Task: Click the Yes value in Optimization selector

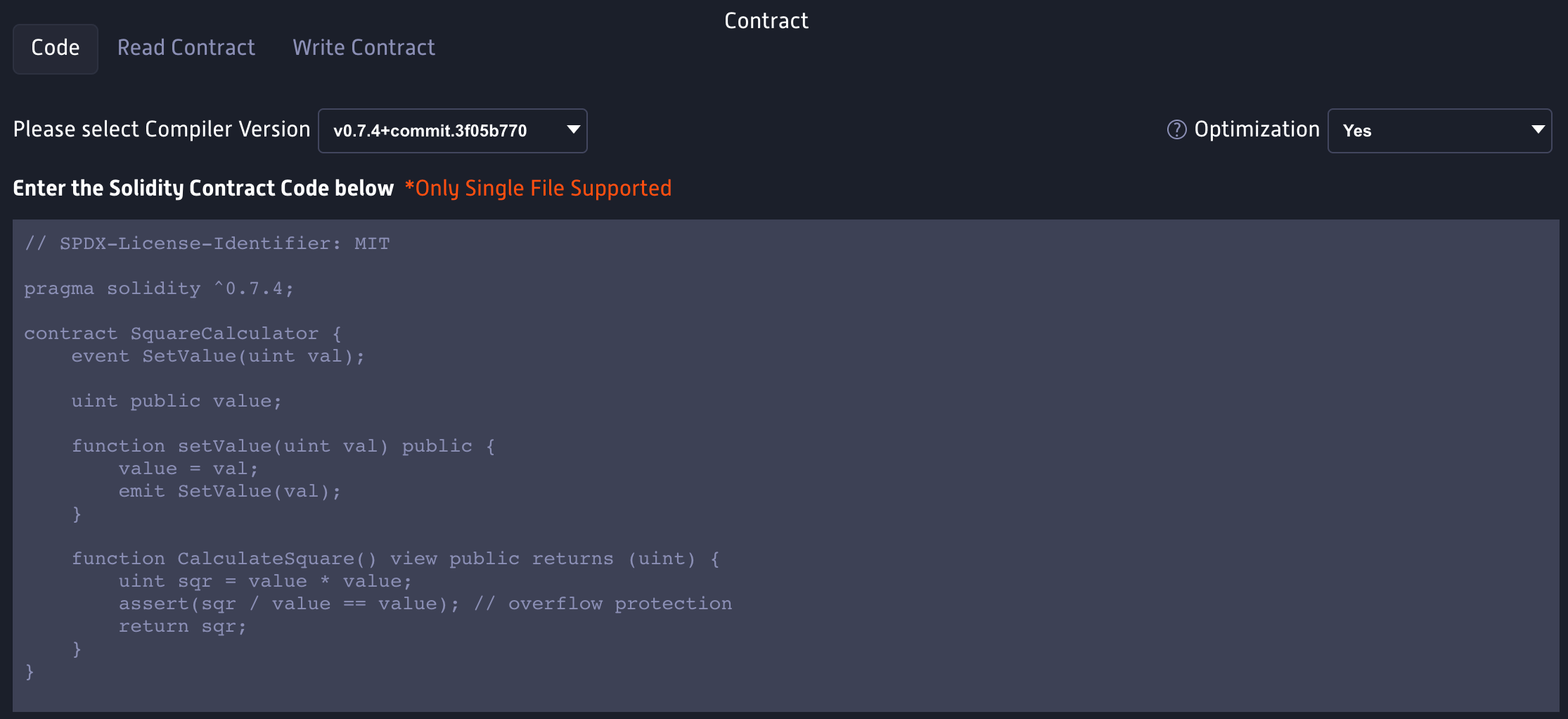Action: coord(1357,130)
